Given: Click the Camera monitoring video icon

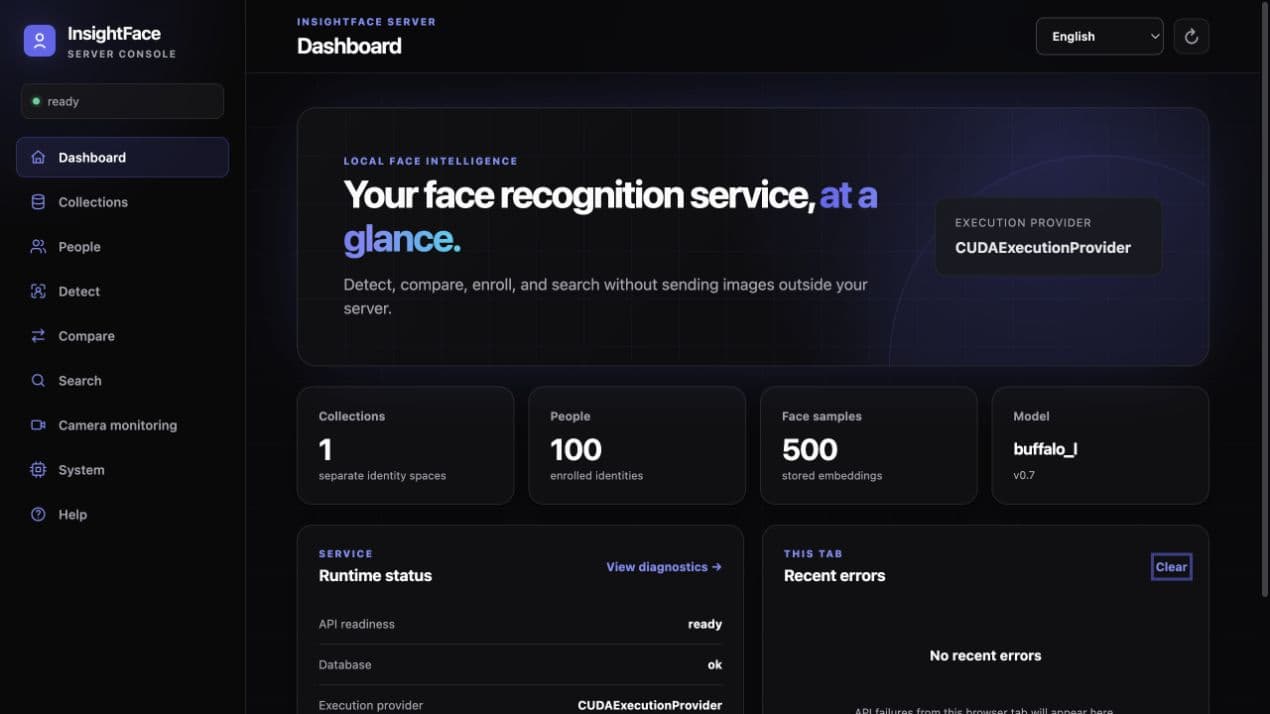Looking at the screenshot, I should (38, 425).
